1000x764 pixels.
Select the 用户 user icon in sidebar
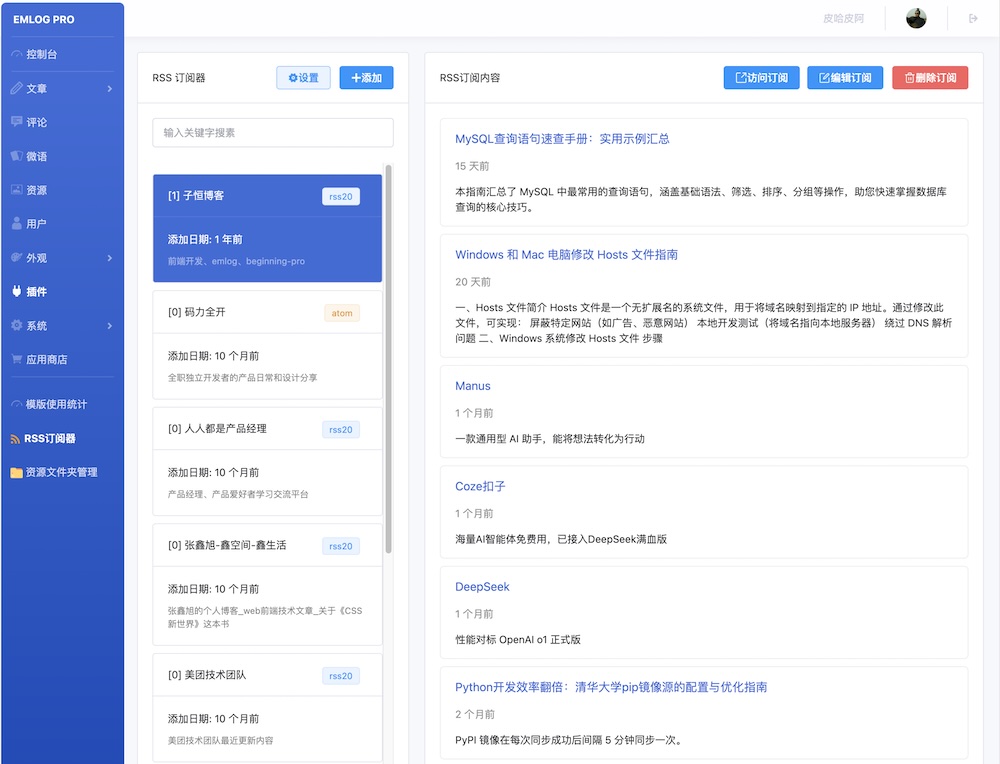click(16, 224)
